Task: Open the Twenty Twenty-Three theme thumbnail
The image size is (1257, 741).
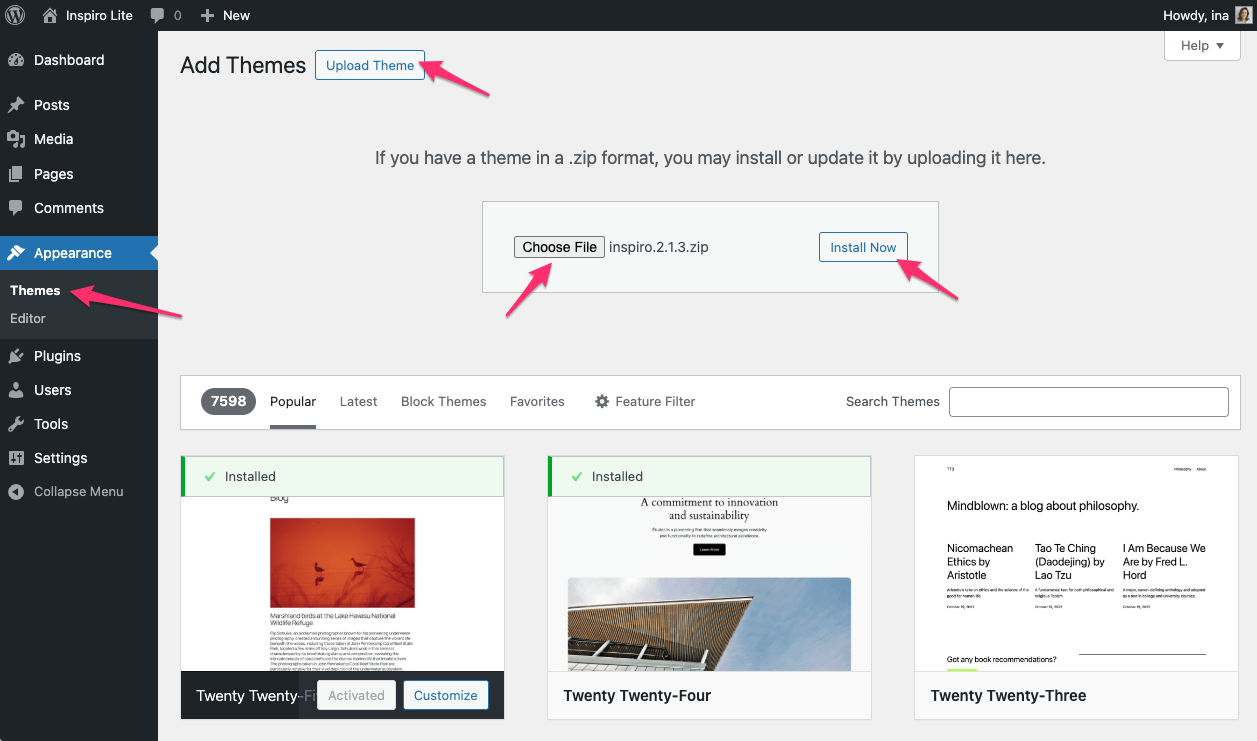Action: (1076, 564)
